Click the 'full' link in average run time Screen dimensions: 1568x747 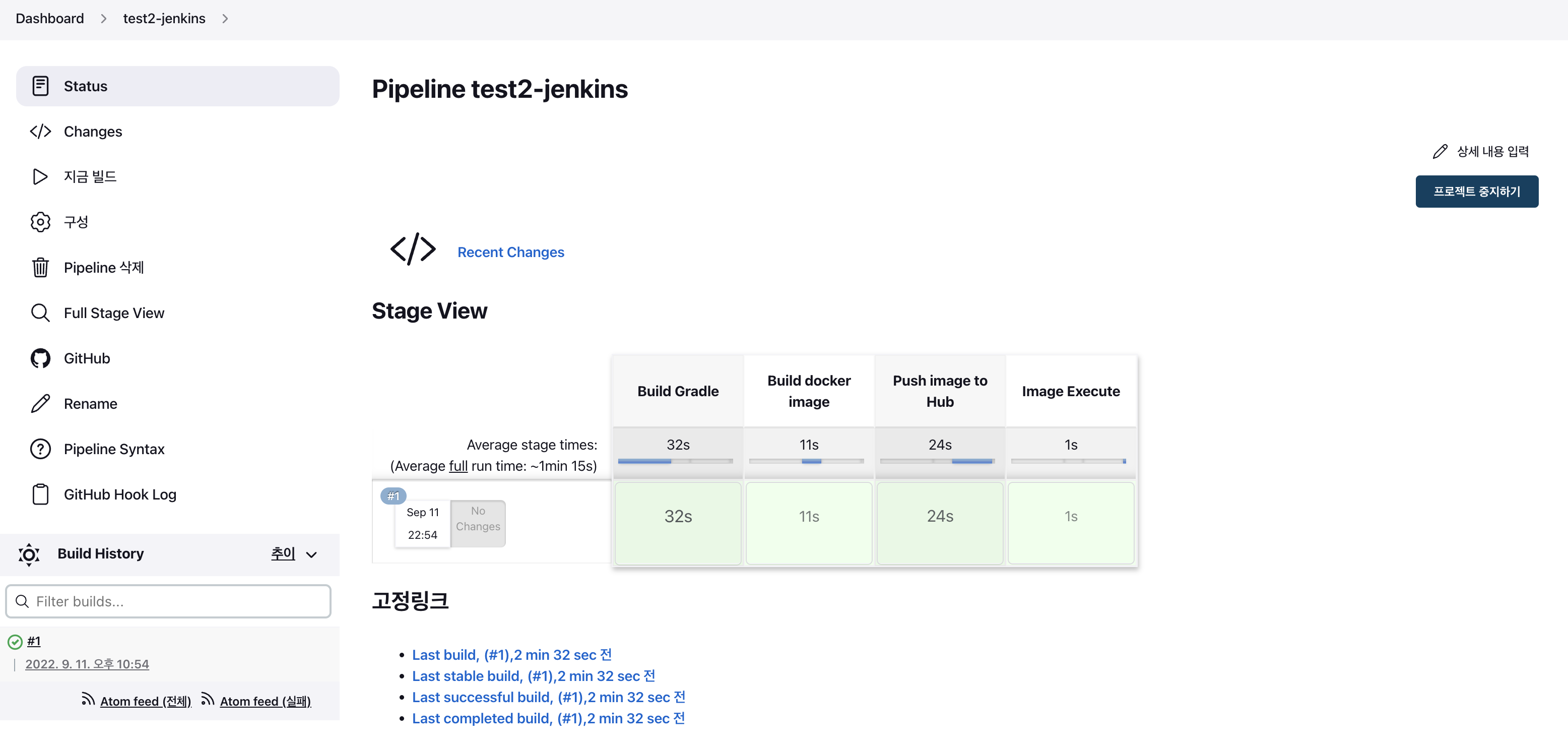[459, 466]
